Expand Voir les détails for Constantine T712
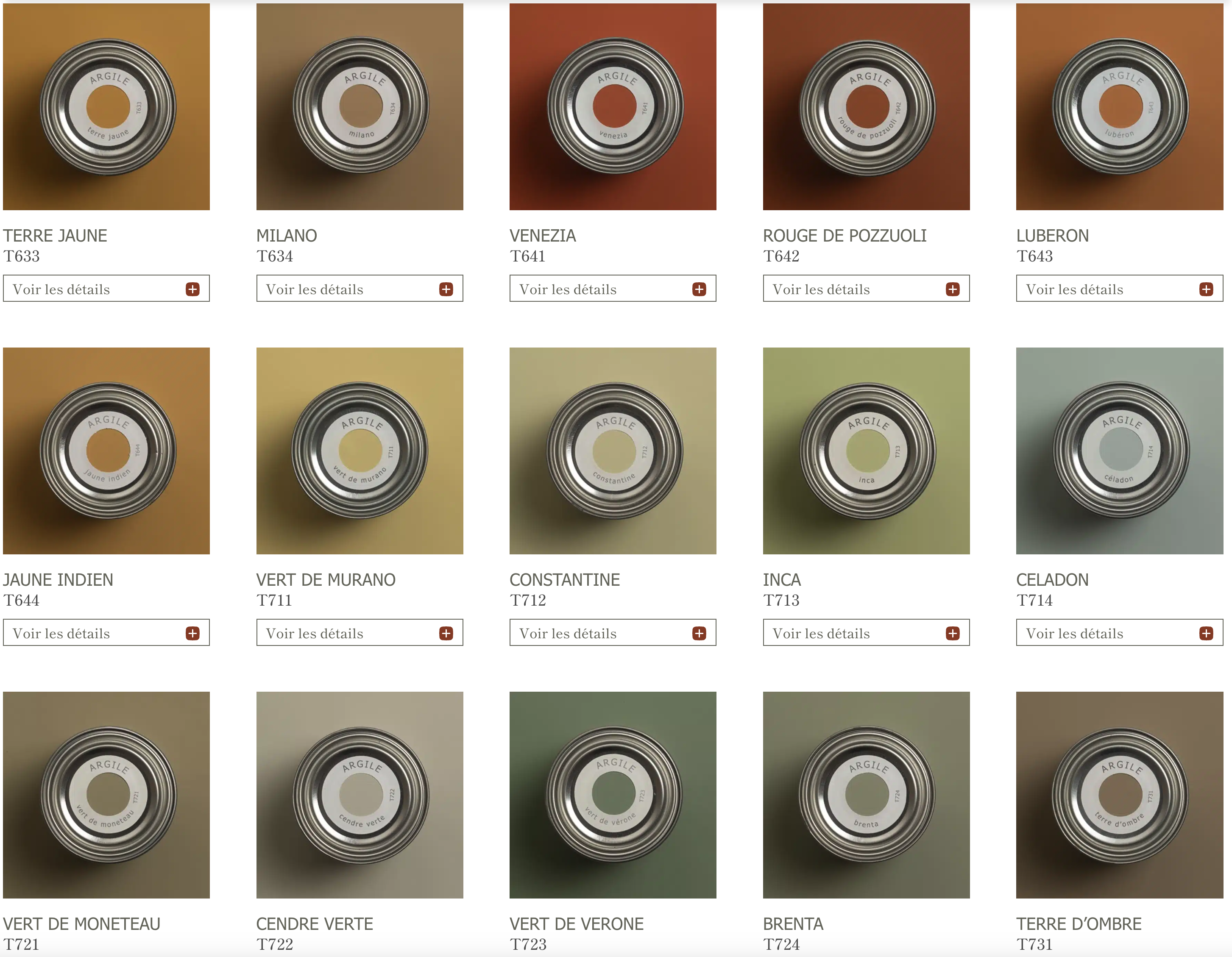This screenshot has height=957, width=1232. (x=613, y=632)
